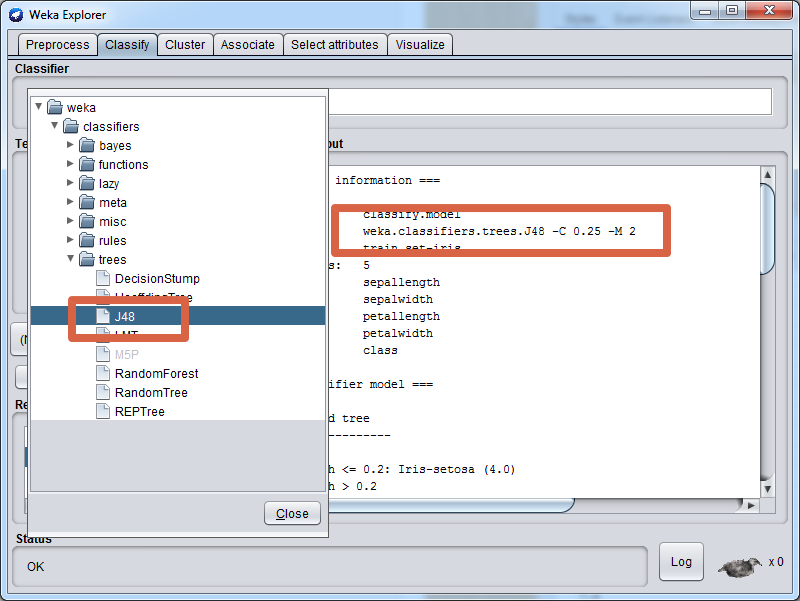Minimize the Weka Explorer window

705,11
